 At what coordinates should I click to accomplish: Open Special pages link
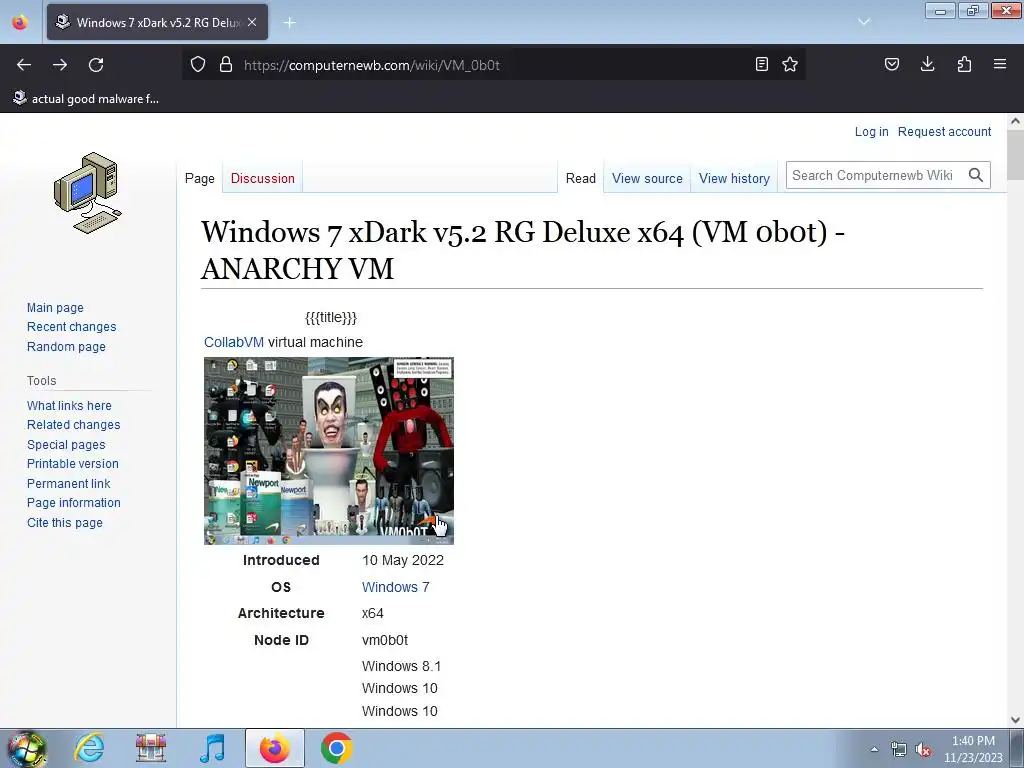pyautogui.click(x=66, y=445)
